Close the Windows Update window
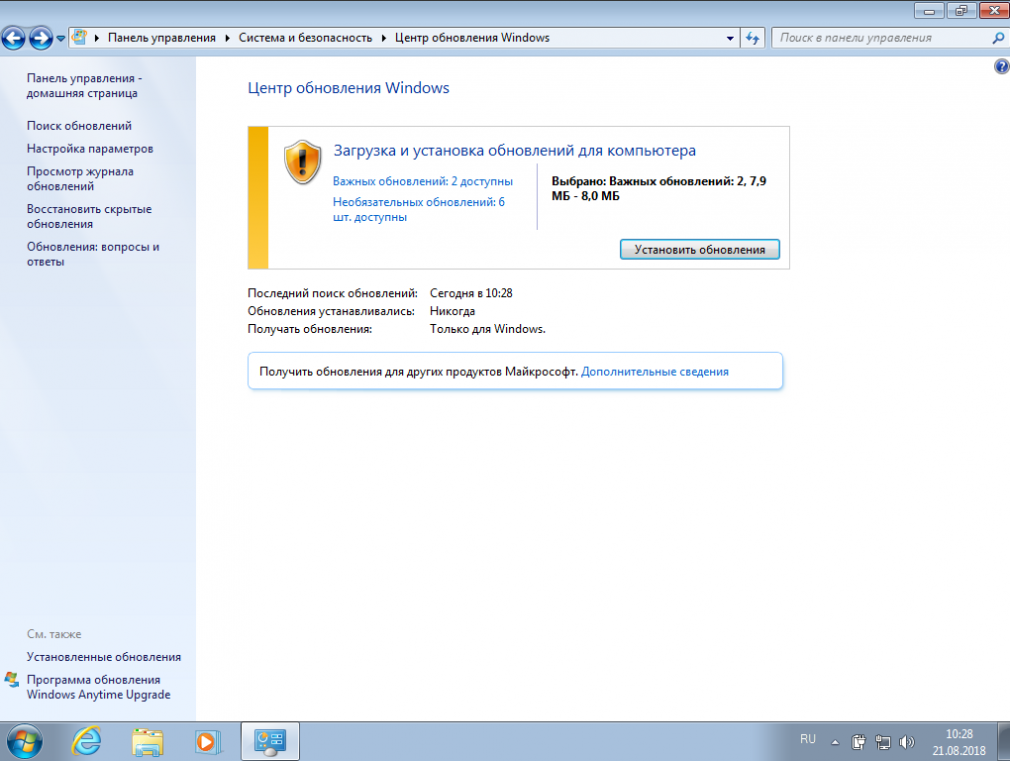 pyautogui.click(x=994, y=10)
